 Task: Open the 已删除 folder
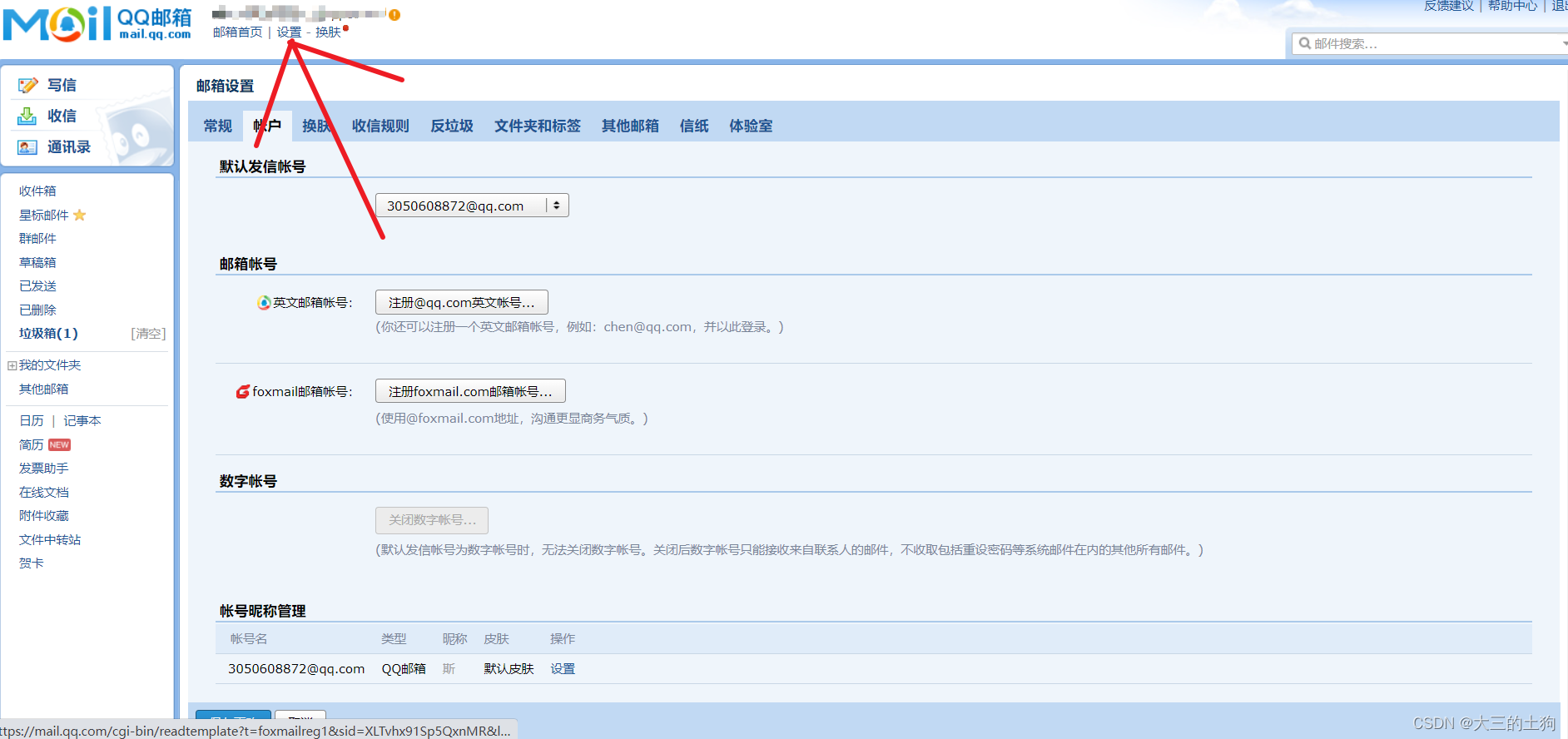coord(37,310)
